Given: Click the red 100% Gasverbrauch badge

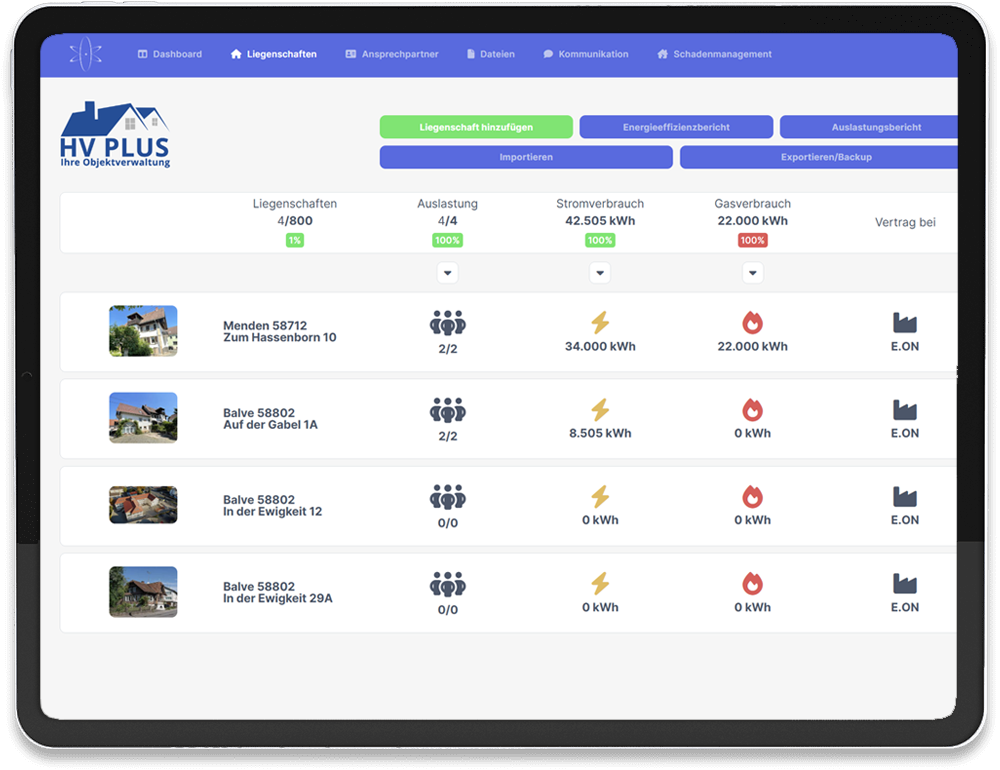Looking at the screenshot, I should tap(752, 240).
